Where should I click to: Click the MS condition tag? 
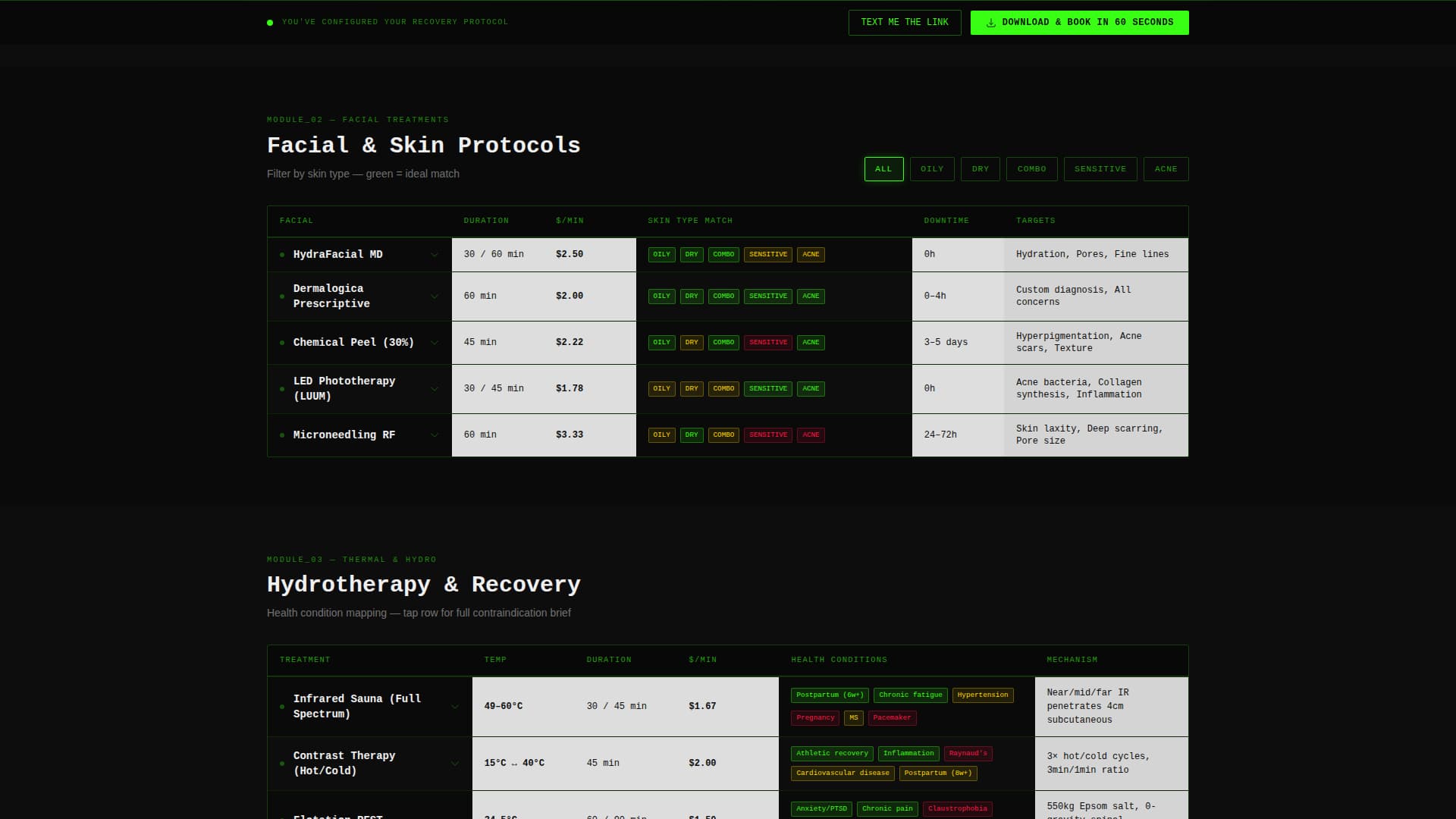pyautogui.click(x=854, y=718)
